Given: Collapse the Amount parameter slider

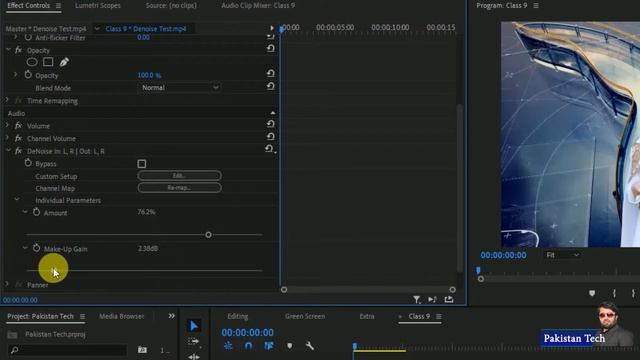Looking at the screenshot, I should (x=25, y=212).
